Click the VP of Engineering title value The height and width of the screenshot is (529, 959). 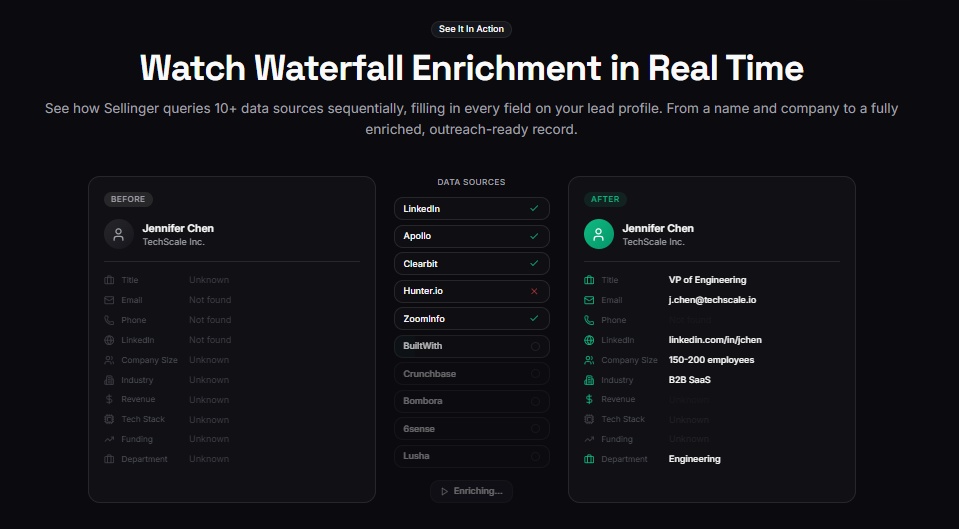tap(708, 280)
